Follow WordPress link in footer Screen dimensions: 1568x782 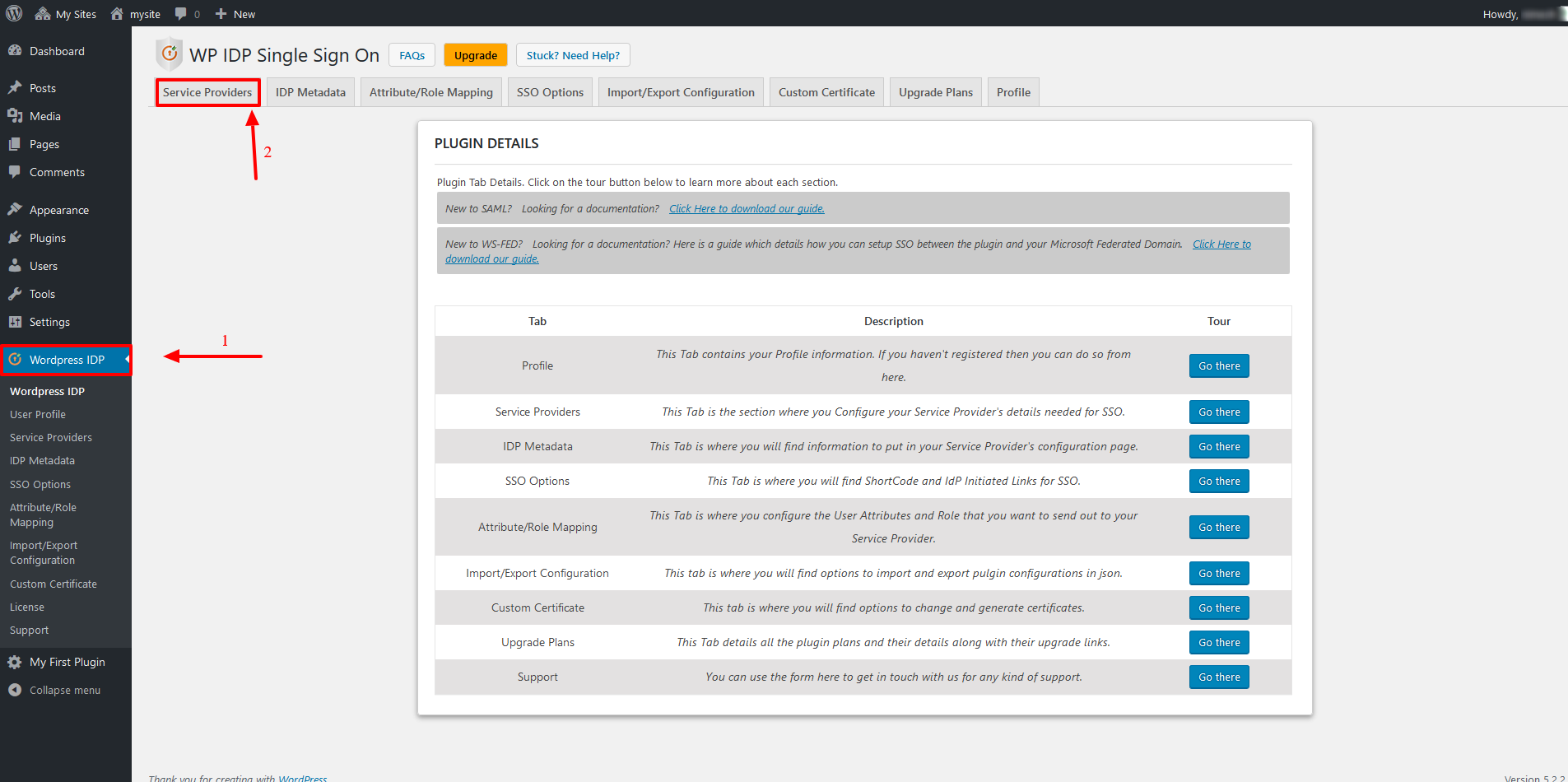point(302,778)
